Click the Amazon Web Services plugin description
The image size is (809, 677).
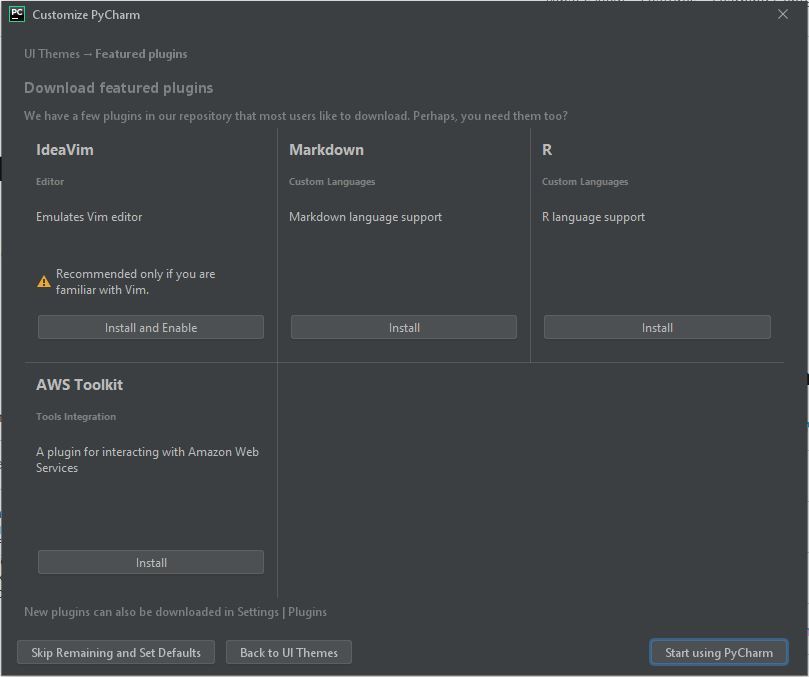click(x=147, y=459)
